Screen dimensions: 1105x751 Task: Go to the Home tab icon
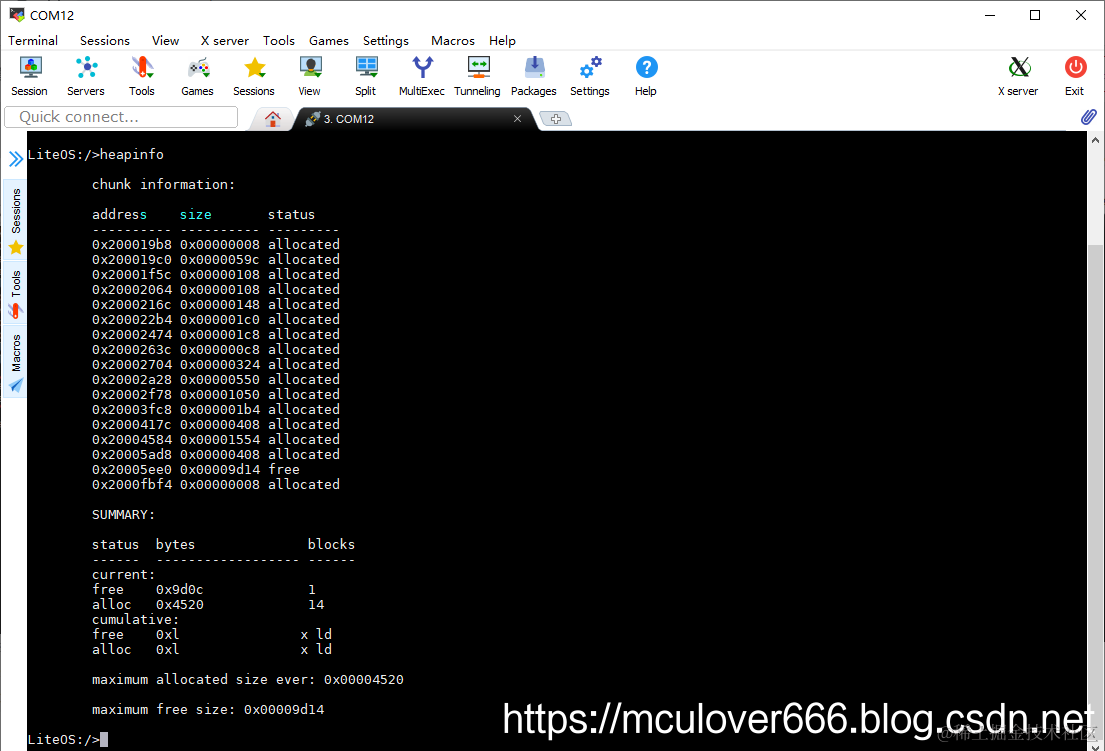[x=273, y=119]
